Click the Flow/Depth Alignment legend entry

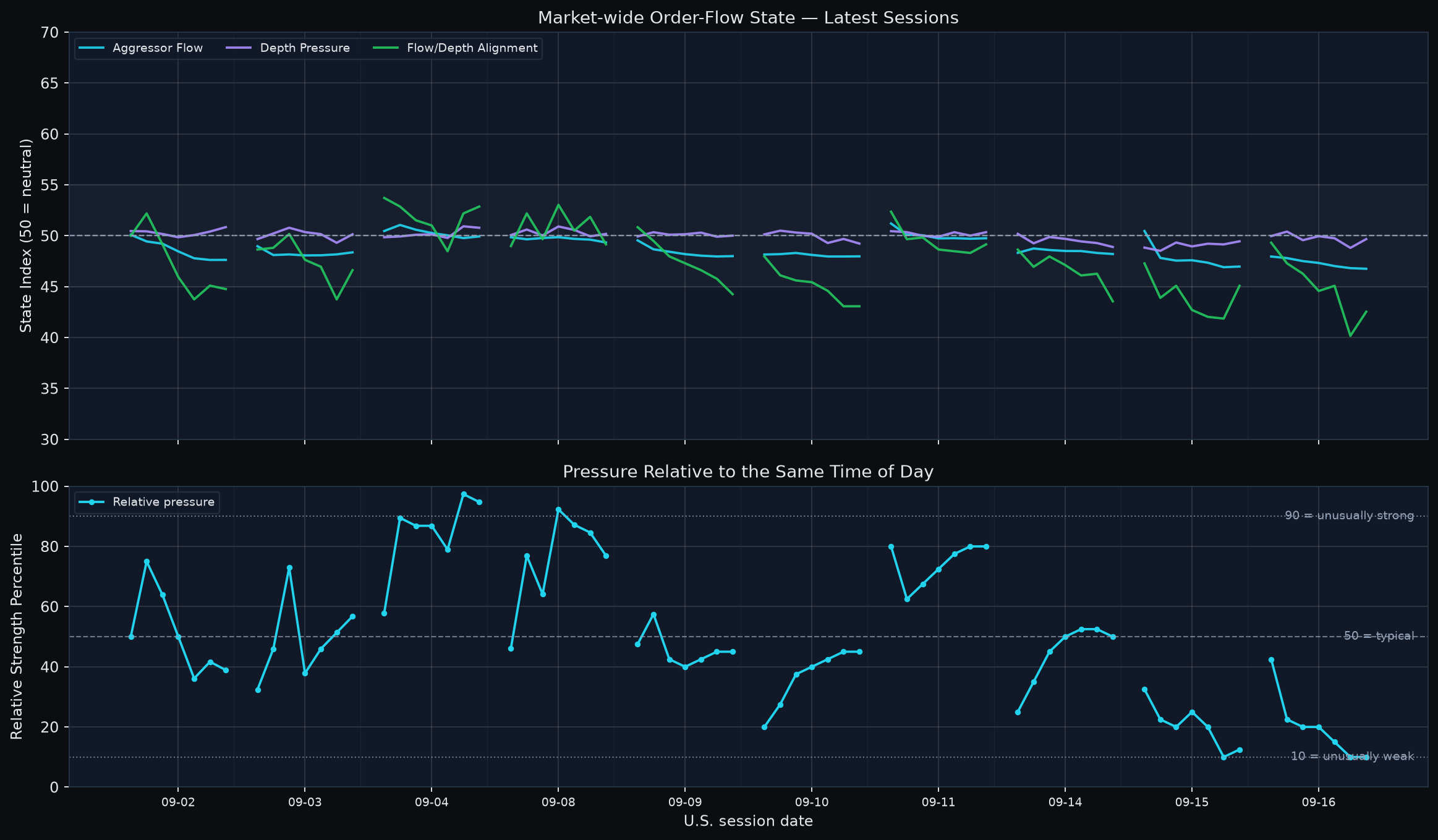(456, 48)
